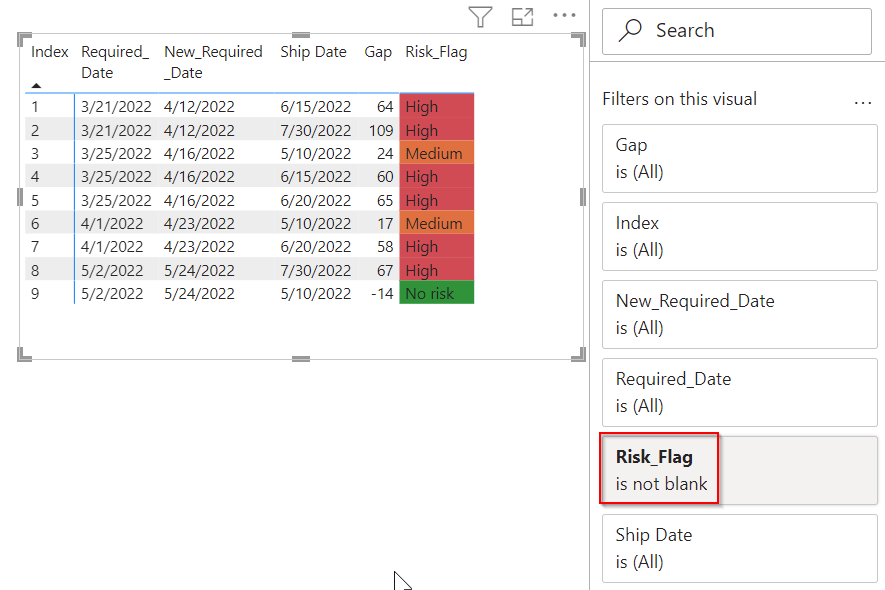Select the No risk cell in row 9

[436, 294]
